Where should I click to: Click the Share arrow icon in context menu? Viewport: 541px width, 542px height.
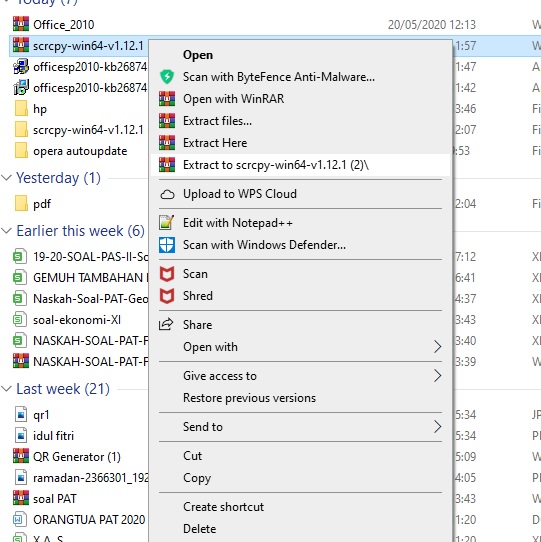(166, 324)
